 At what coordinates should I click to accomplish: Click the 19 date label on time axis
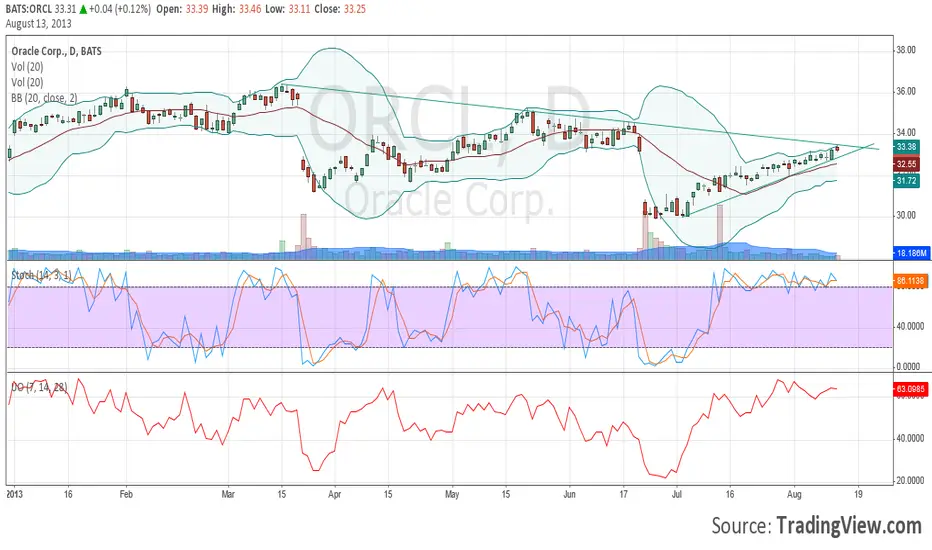(x=858, y=494)
